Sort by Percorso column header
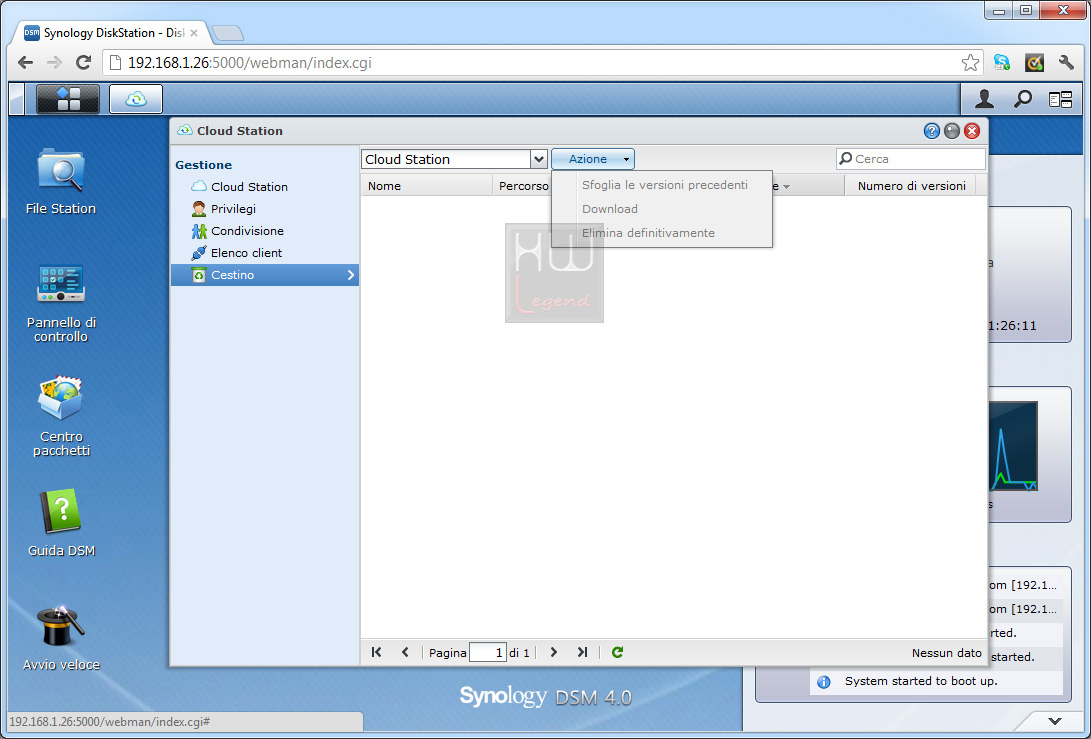Viewport: 1091px width, 739px height. pyautogui.click(x=523, y=186)
